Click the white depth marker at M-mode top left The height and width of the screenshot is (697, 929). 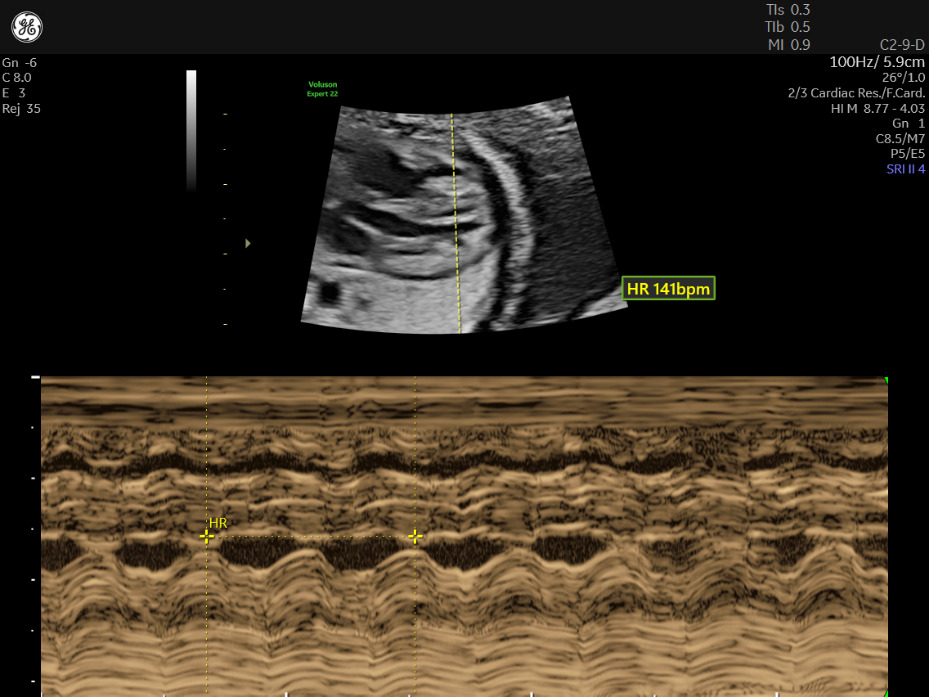tap(36, 378)
